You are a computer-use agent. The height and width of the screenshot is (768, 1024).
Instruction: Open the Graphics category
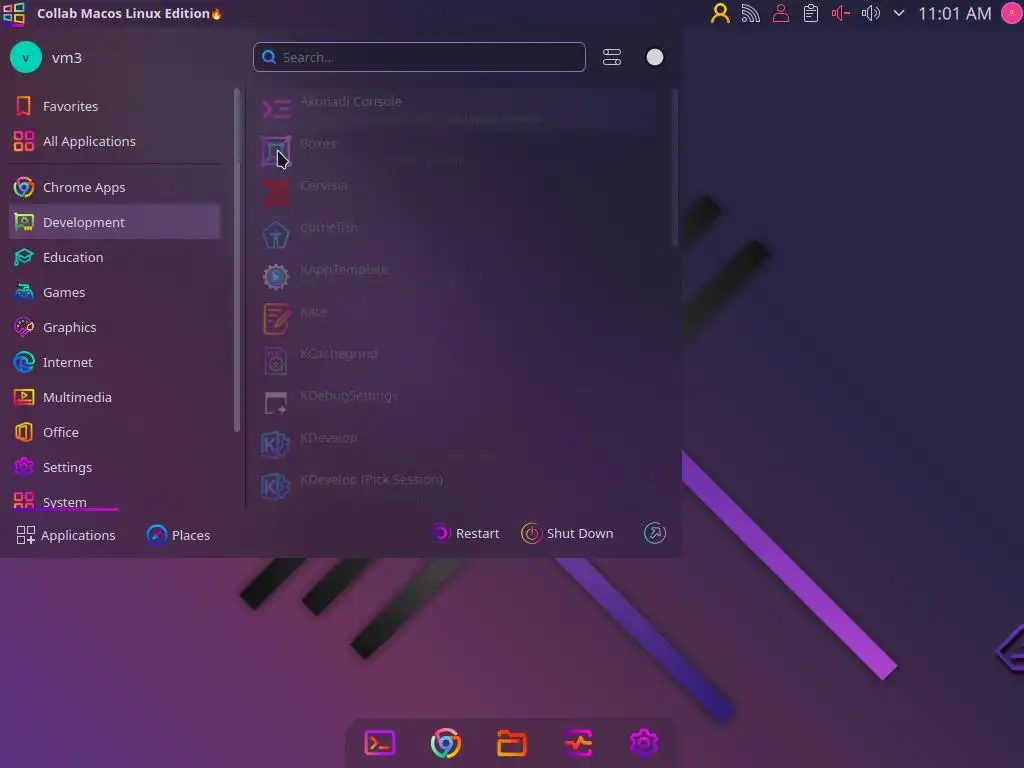coord(114,327)
